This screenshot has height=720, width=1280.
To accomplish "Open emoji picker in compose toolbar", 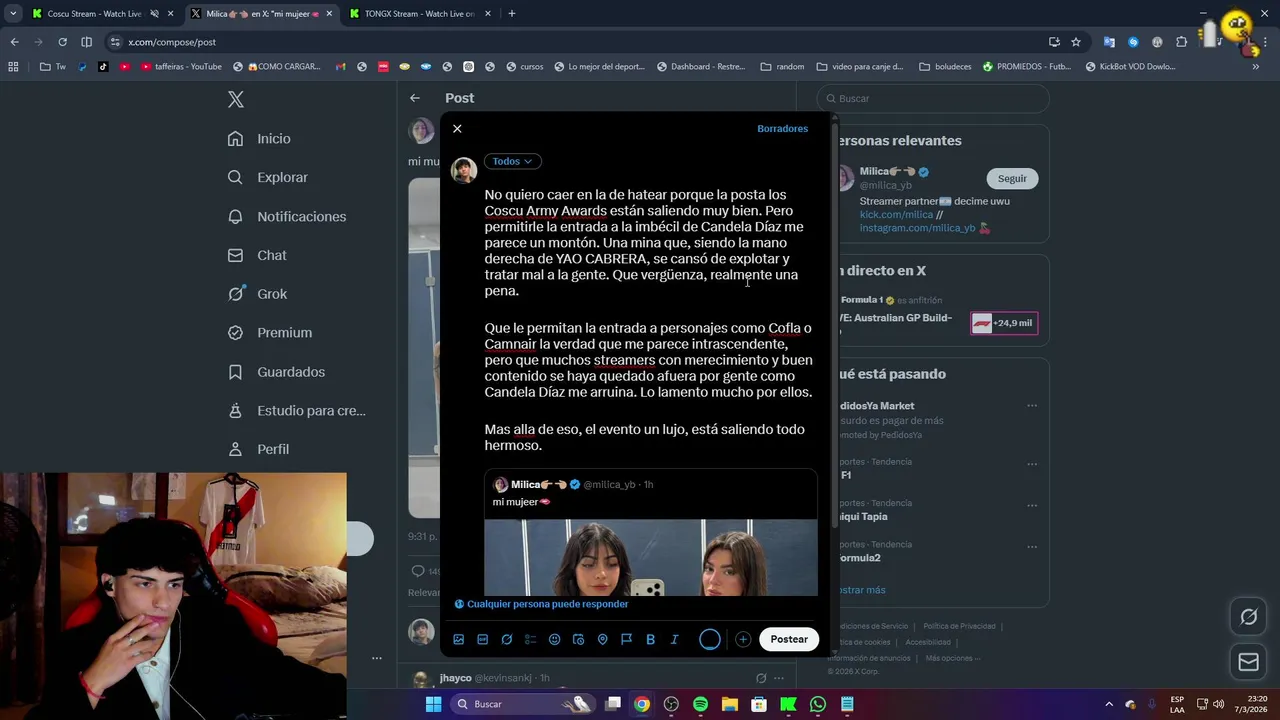I will tap(555, 639).
